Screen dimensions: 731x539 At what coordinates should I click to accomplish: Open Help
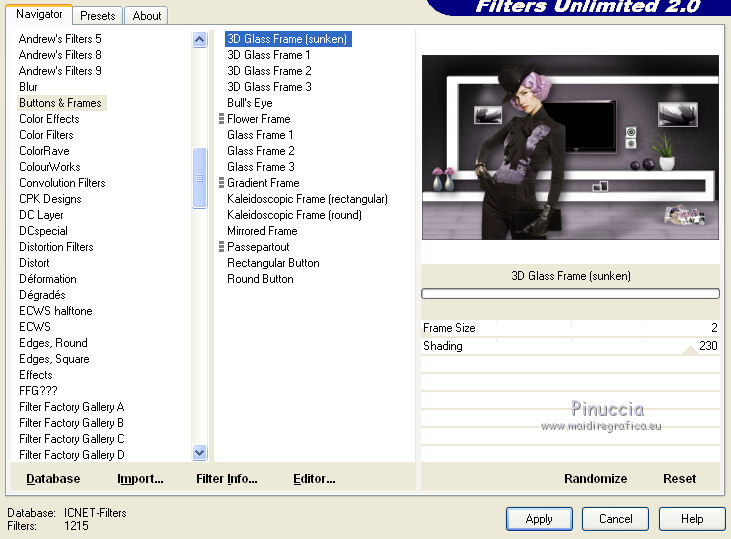pyautogui.click(x=692, y=519)
